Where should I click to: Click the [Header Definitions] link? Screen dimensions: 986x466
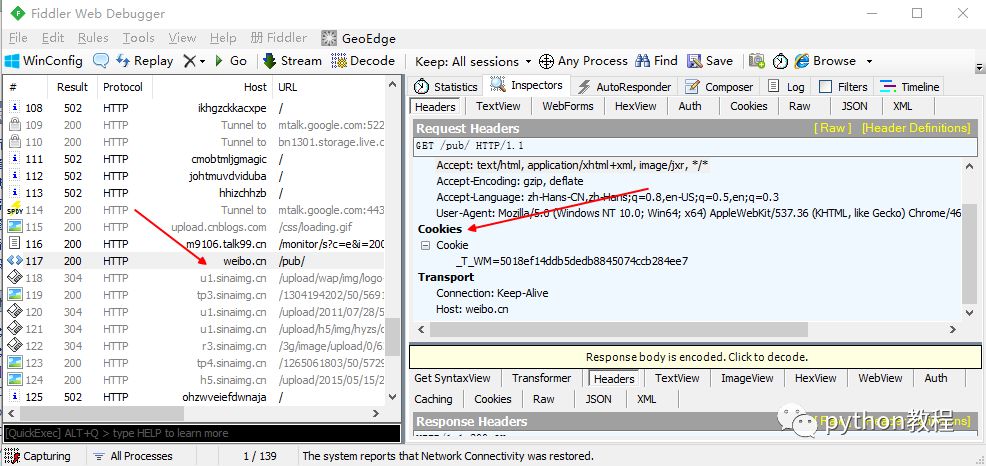[x=916, y=128]
